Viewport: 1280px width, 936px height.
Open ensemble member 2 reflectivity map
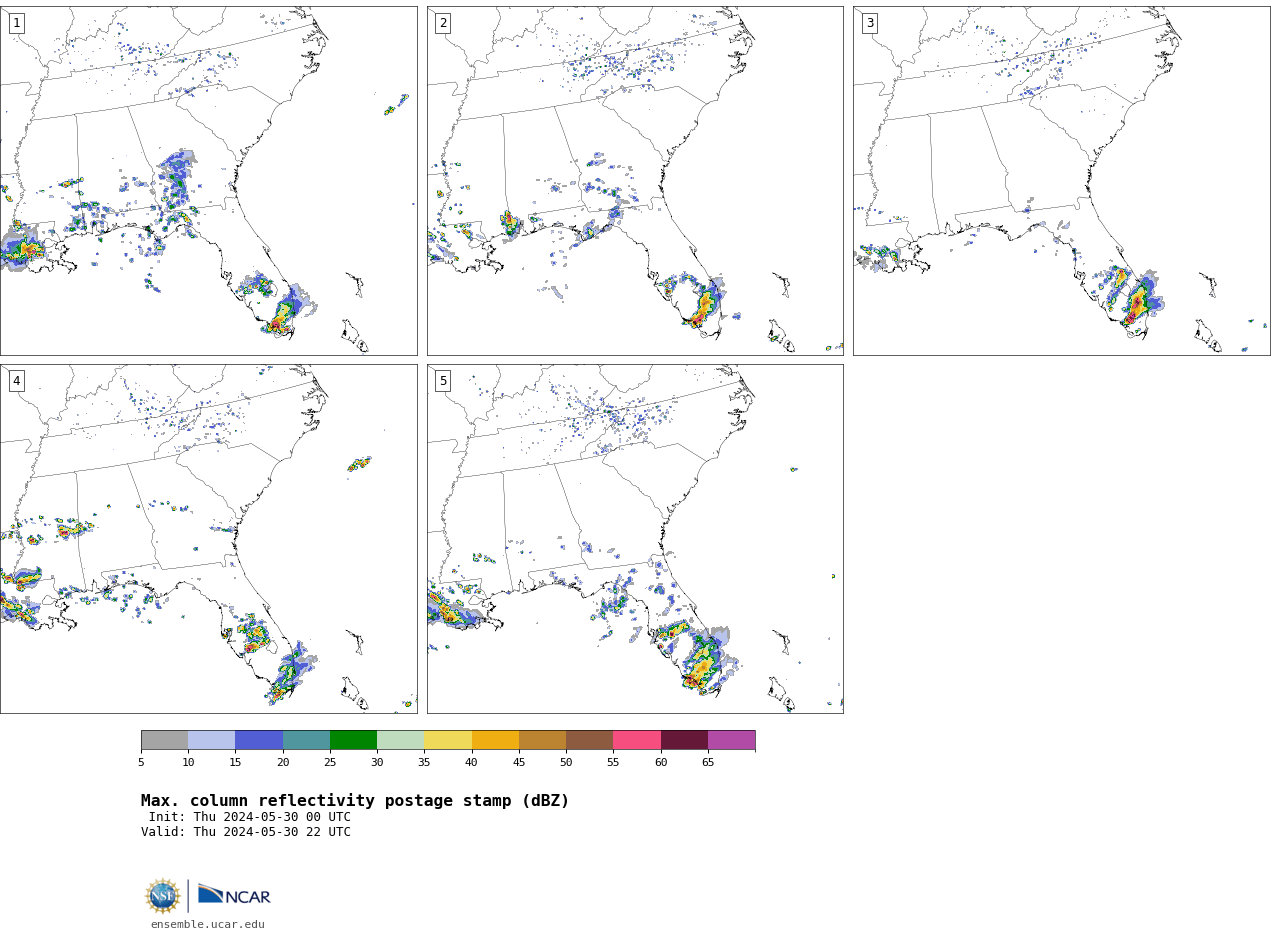point(635,181)
